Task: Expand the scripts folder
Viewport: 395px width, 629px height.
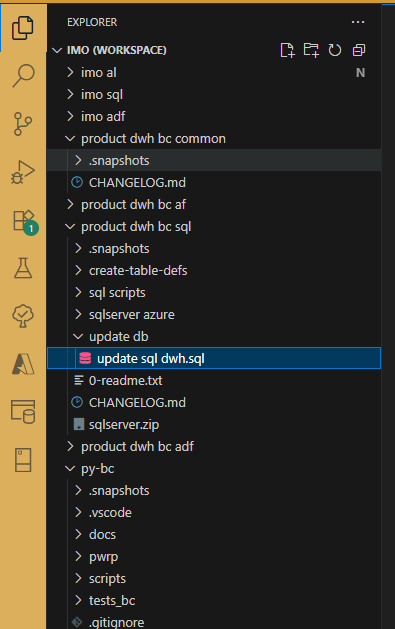Action: click(78, 578)
